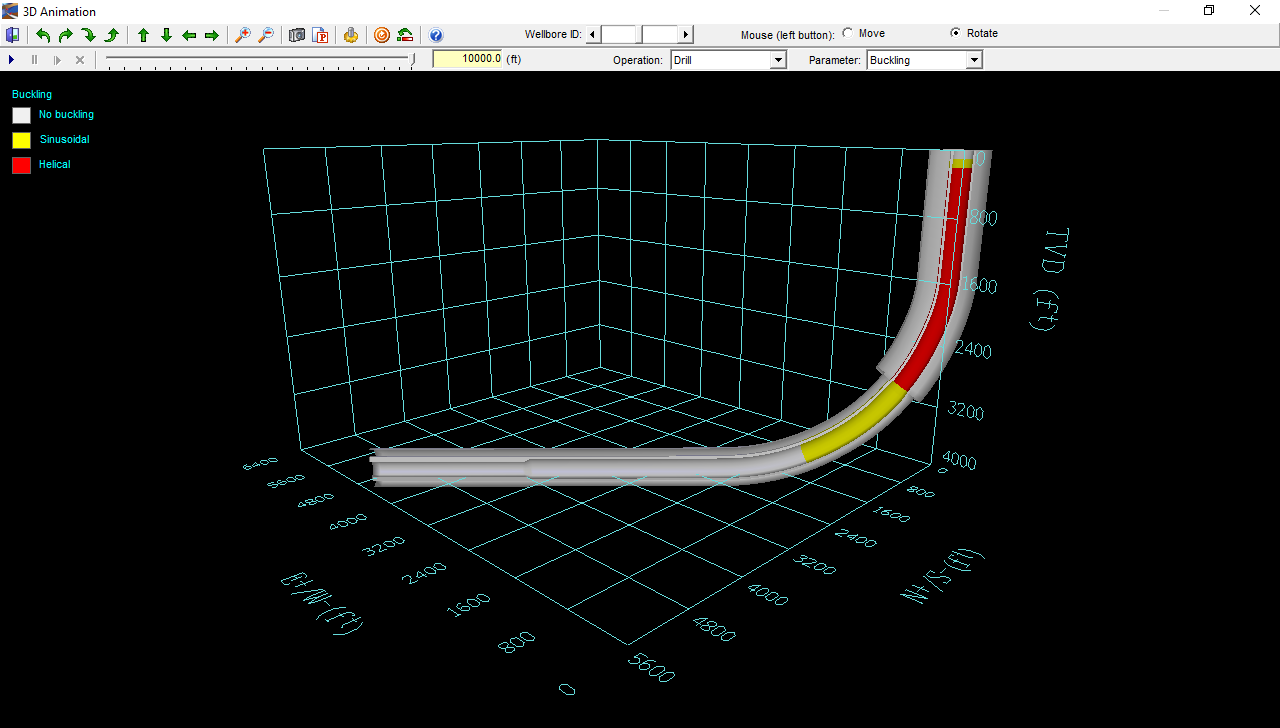This screenshot has height=728, width=1280.
Task: Click the zoom out magnifier icon
Action: click(265, 35)
